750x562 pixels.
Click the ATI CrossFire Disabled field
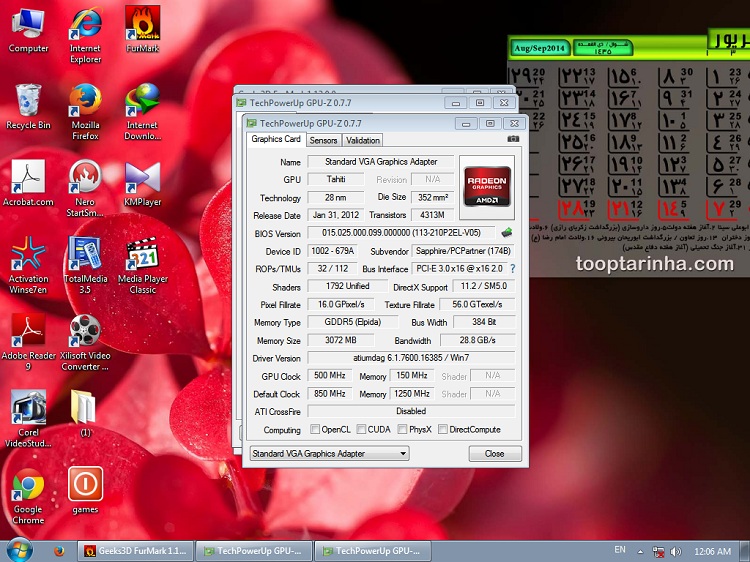(x=411, y=411)
